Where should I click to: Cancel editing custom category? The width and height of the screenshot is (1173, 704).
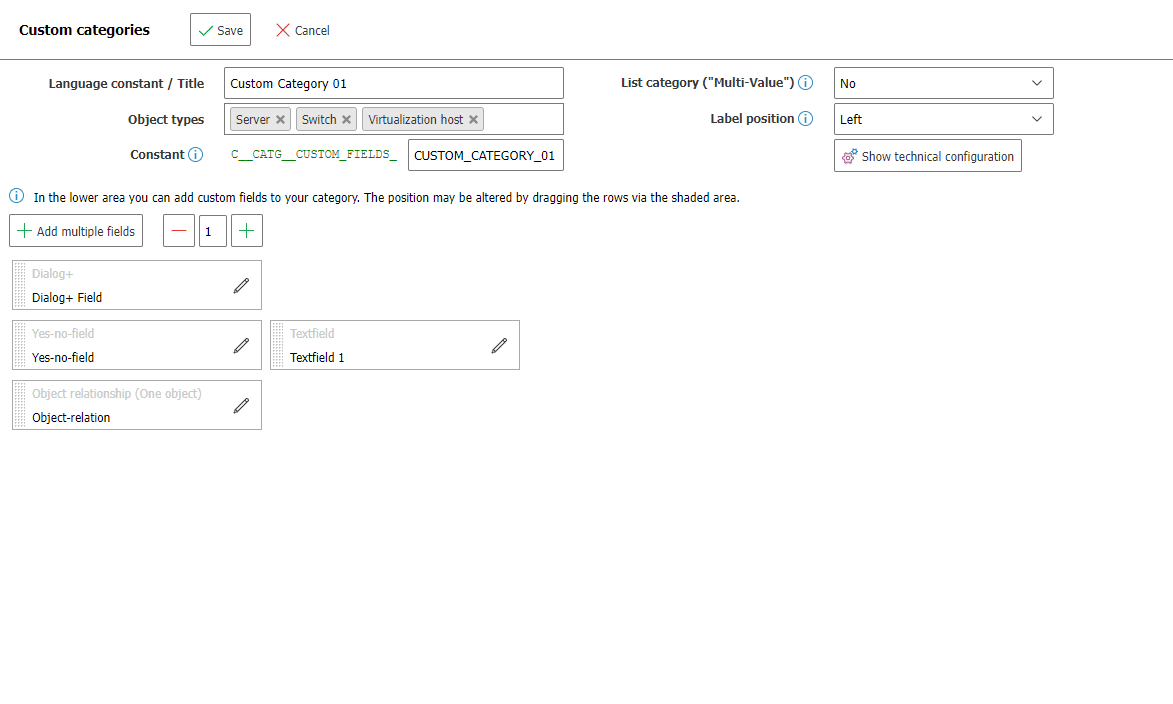[x=303, y=30]
